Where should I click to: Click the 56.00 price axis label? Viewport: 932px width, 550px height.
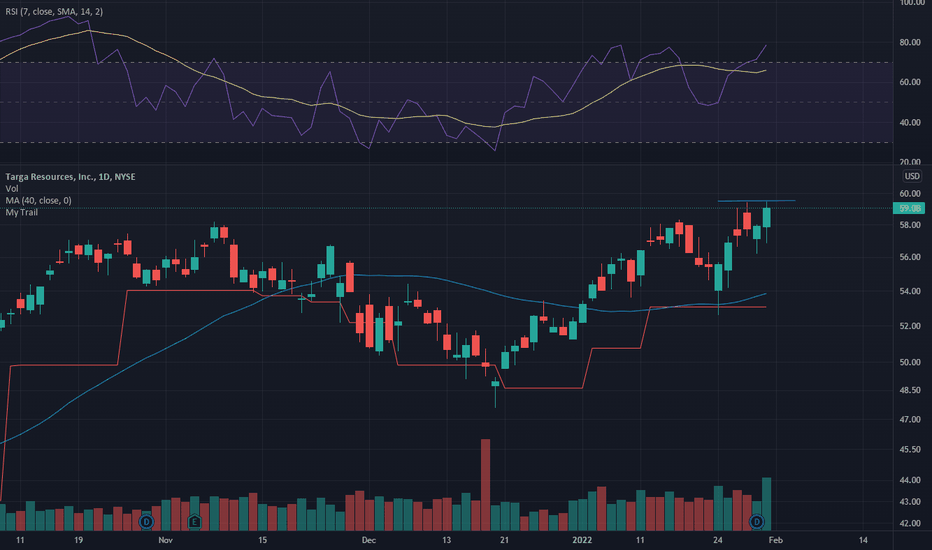click(909, 257)
